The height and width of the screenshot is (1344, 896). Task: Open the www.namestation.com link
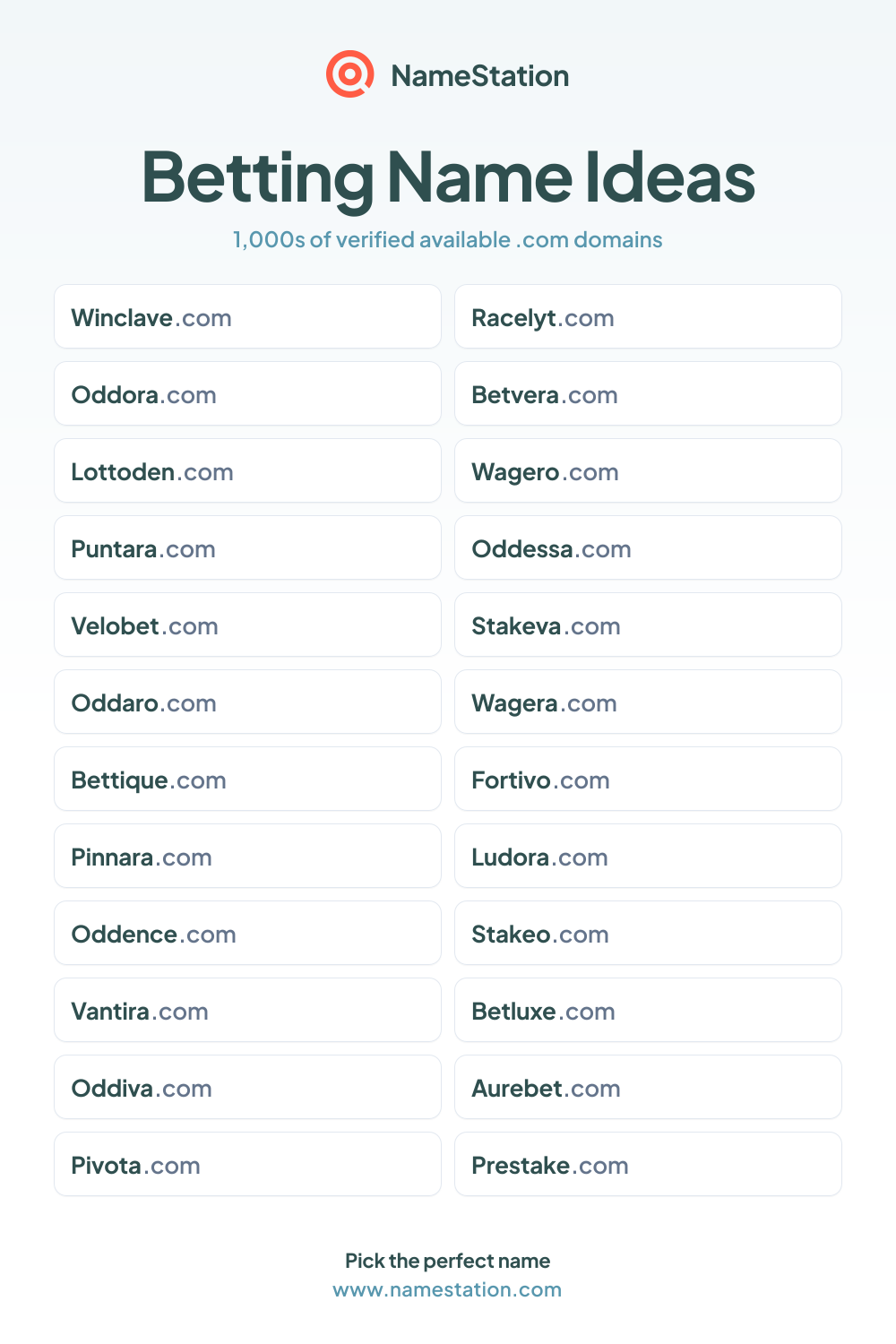pos(447,1289)
